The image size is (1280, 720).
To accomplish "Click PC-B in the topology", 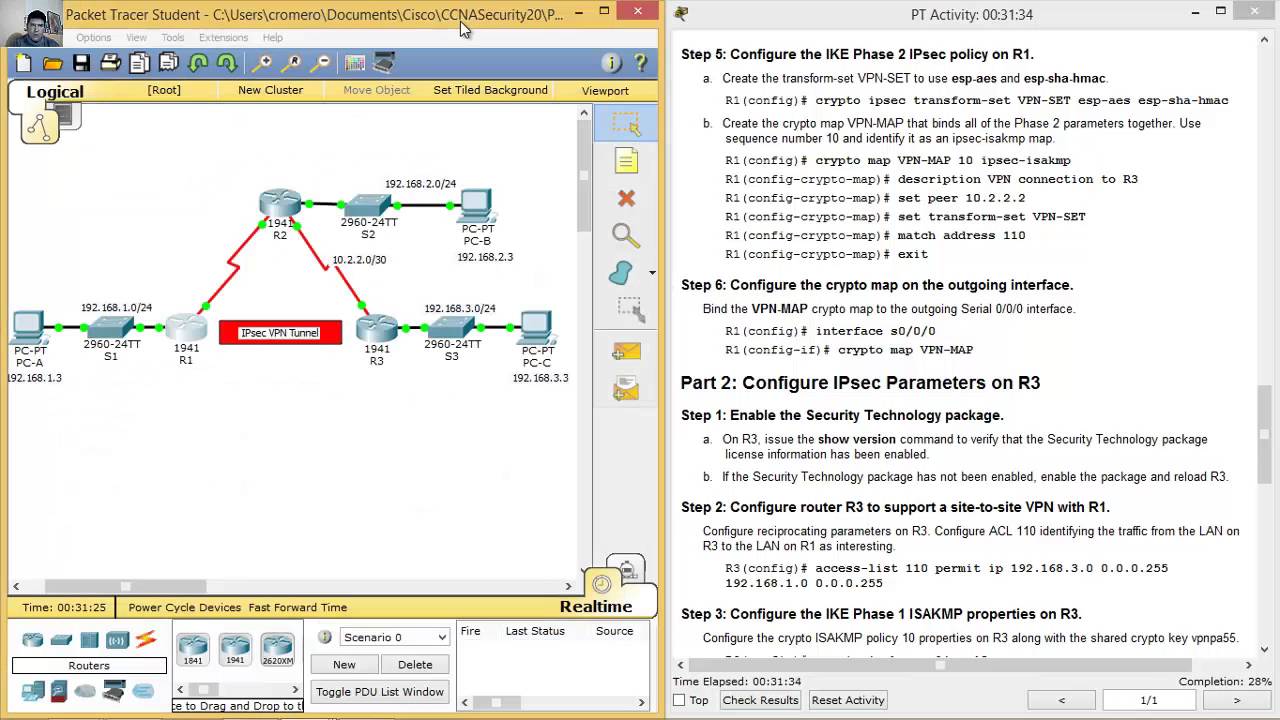I will (x=476, y=206).
